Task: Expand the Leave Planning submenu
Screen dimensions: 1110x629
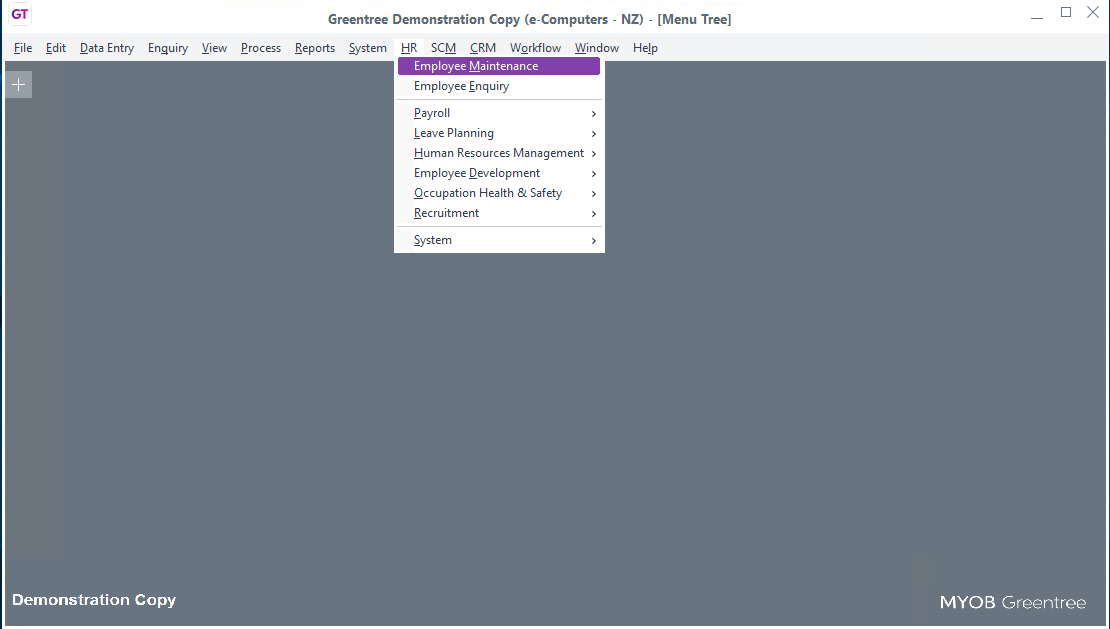Action: (x=498, y=133)
